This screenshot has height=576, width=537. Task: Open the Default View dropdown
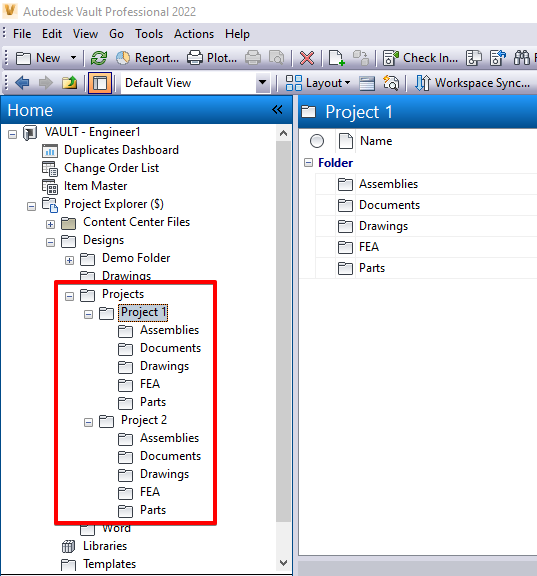tap(262, 83)
